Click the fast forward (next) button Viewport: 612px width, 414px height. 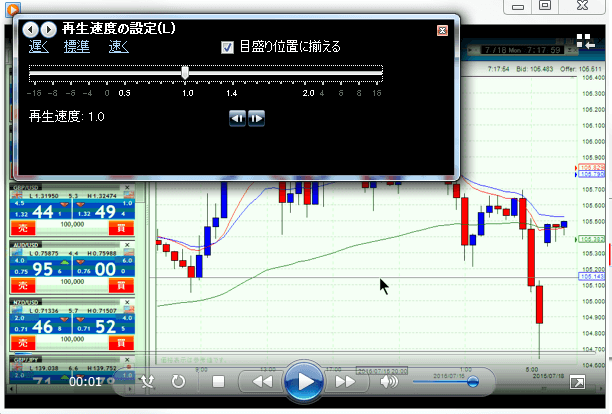(x=345, y=381)
